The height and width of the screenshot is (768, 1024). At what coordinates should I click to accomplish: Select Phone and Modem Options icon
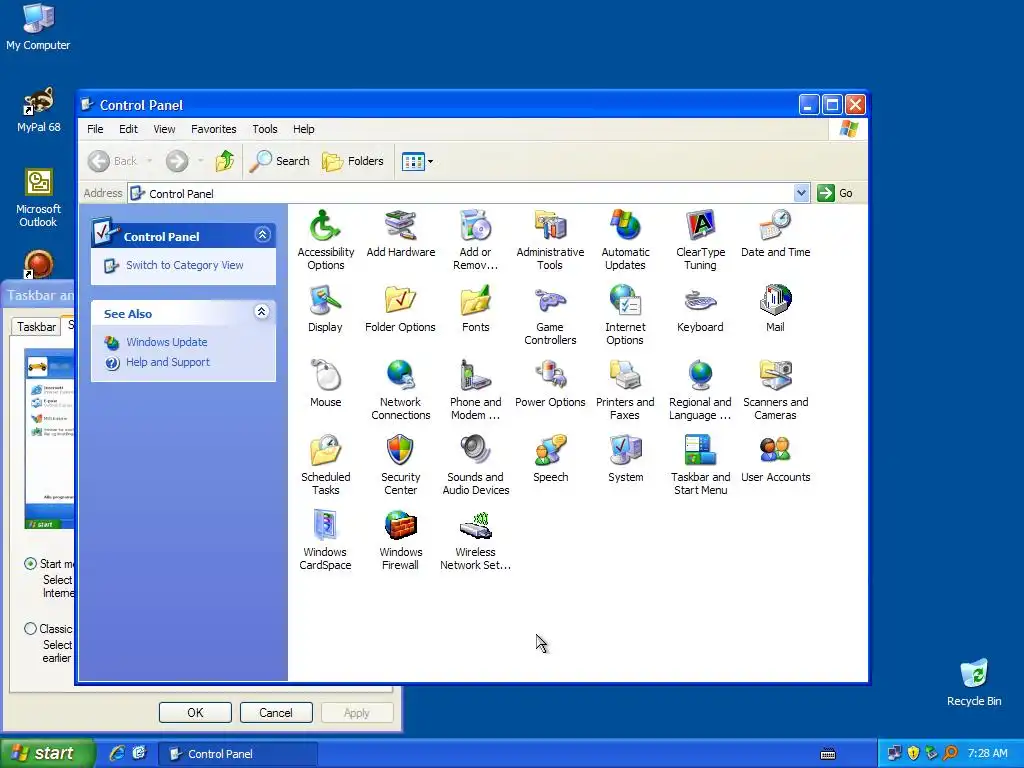click(475, 390)
